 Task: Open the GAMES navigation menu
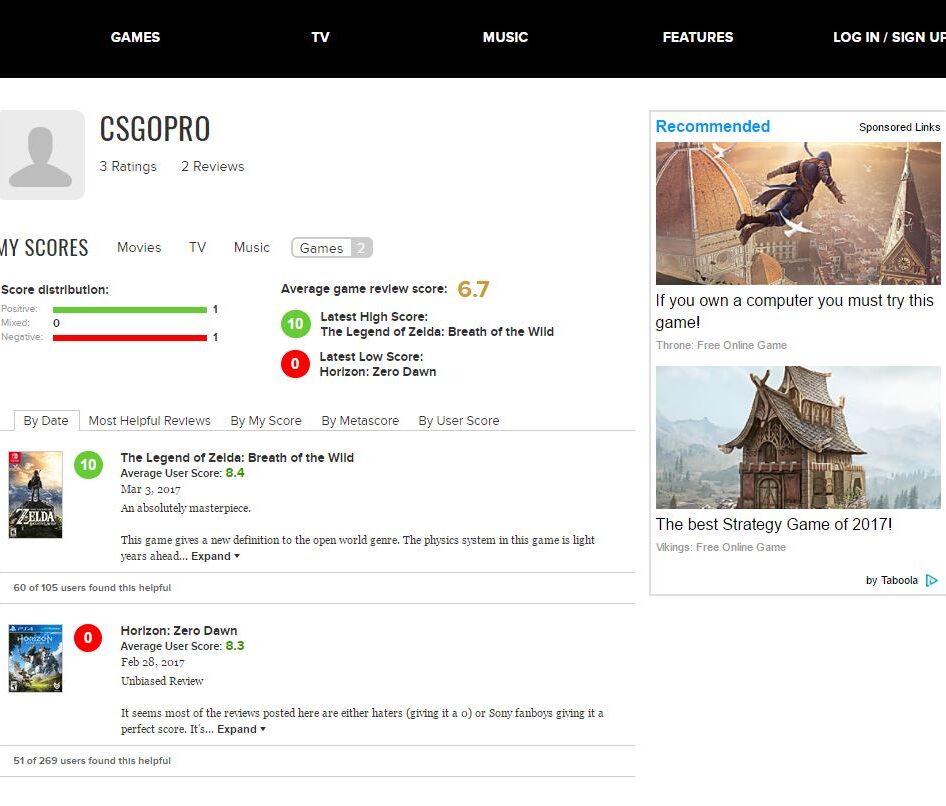135,37
